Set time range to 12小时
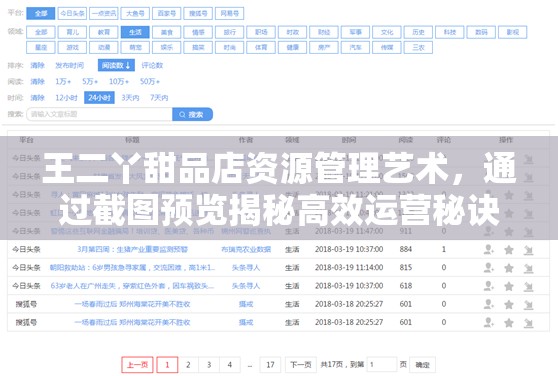The width and height of the screenshot is (558, 376). (x=67, y=98)
